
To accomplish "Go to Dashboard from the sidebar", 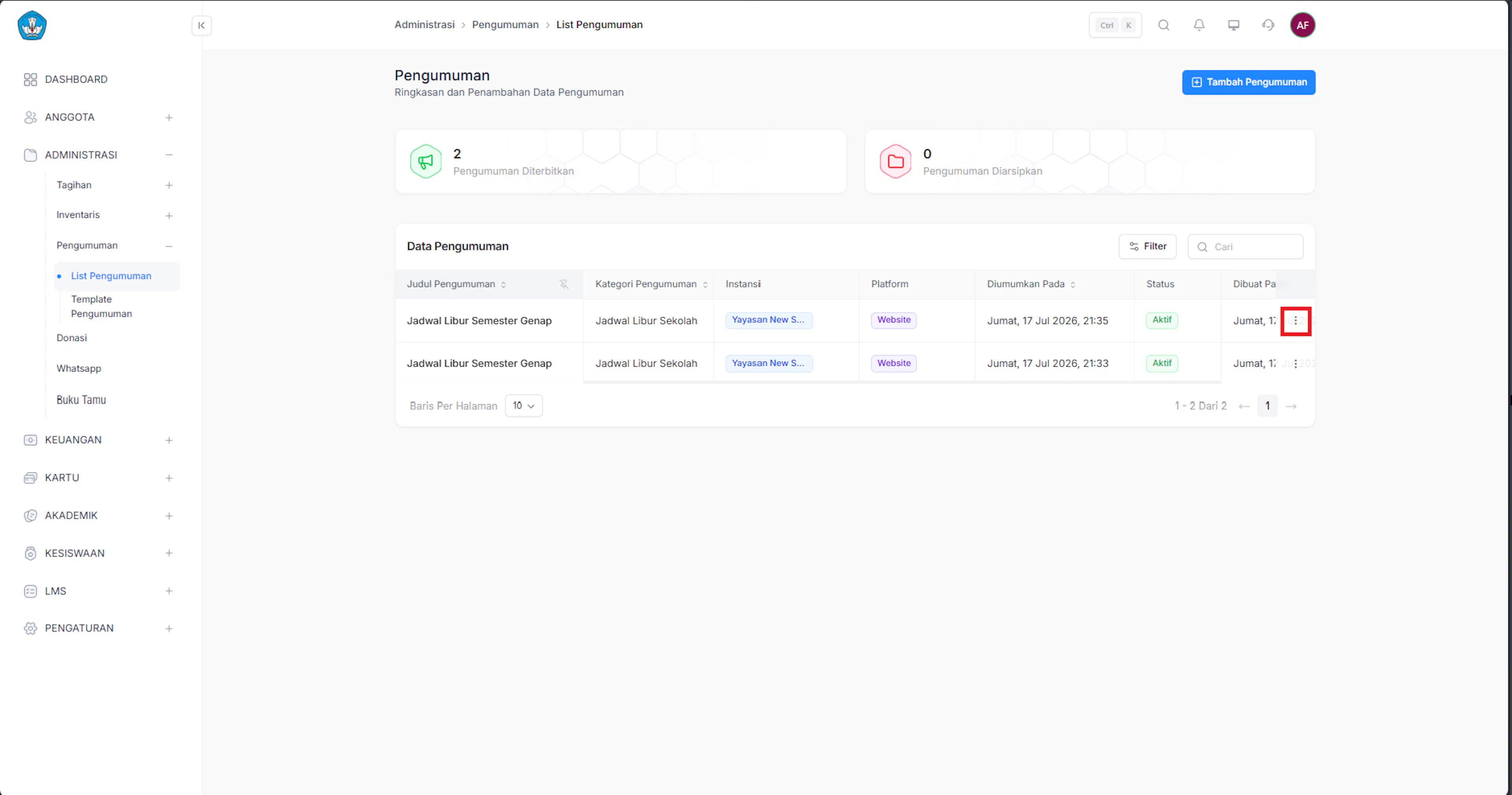I will [76, 79].
